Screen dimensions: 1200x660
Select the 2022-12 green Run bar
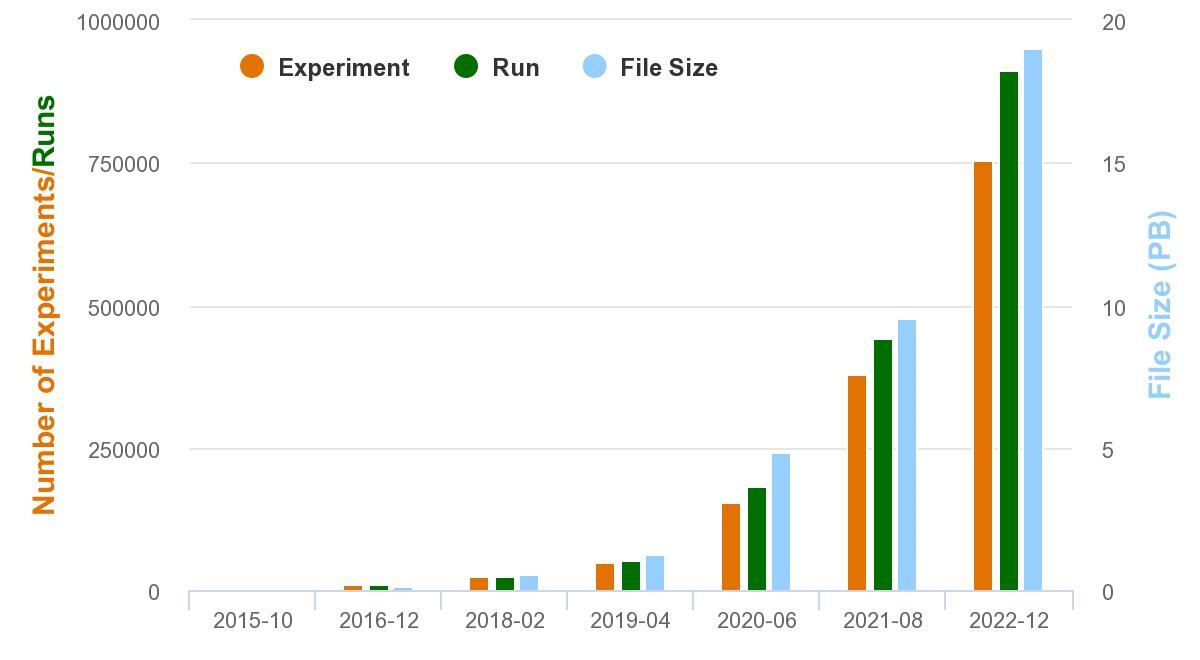tap(1008, 331)
